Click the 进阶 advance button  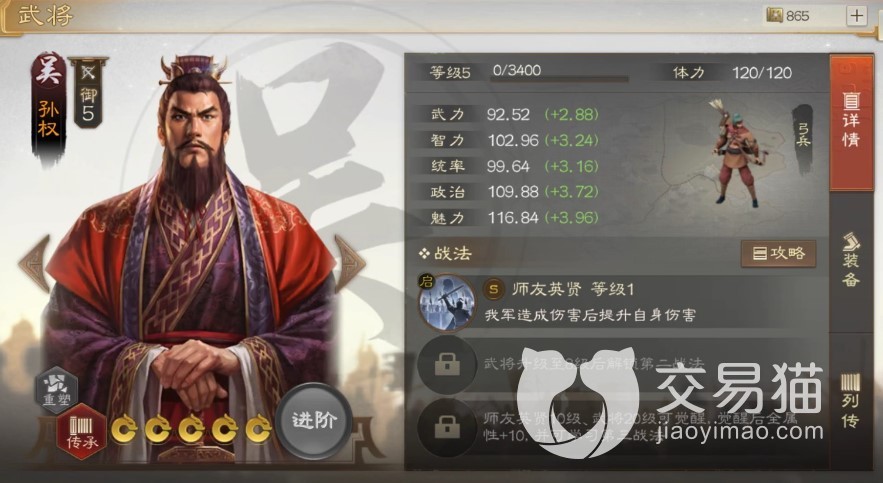314,421
